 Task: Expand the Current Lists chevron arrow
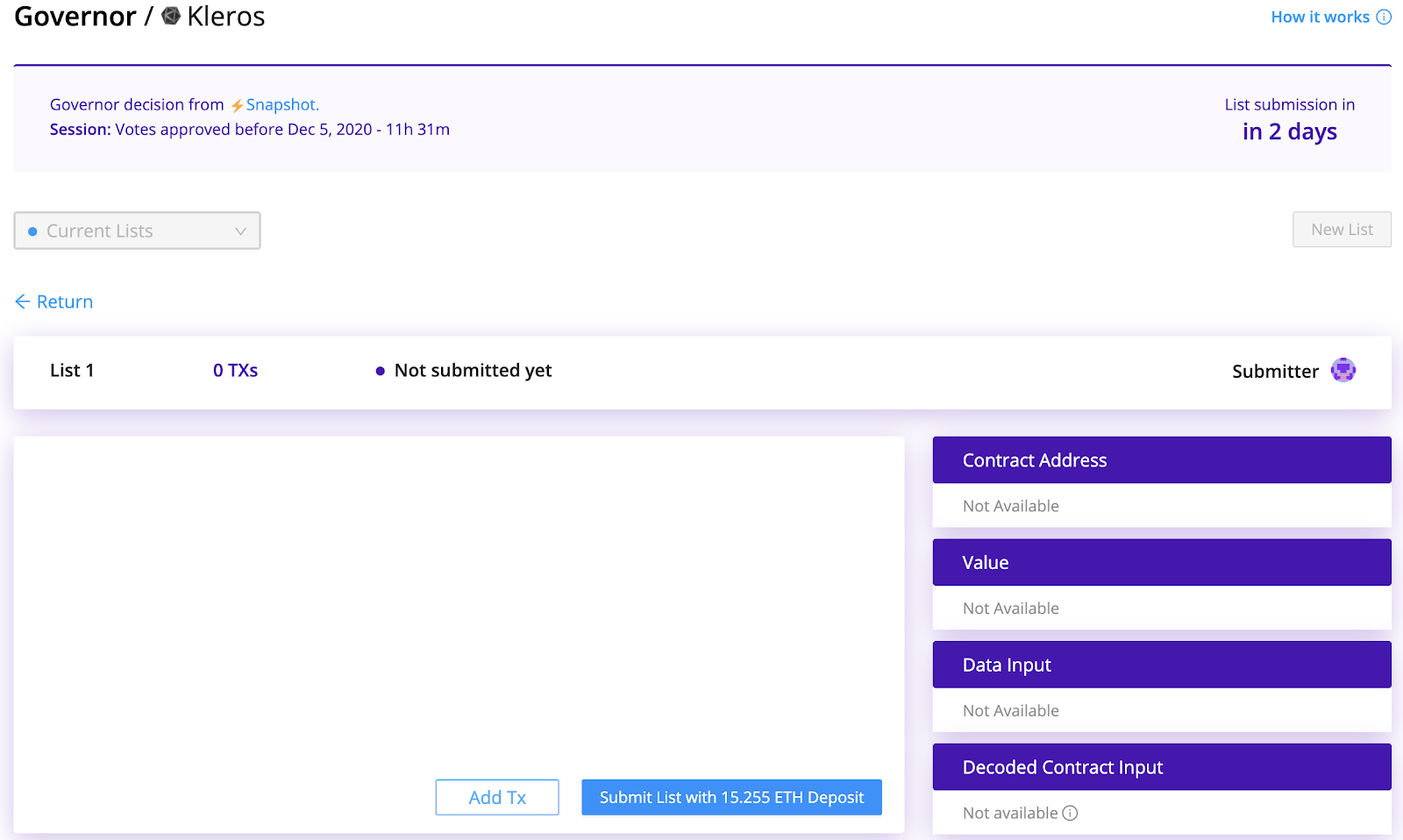(x=240, y=231)
